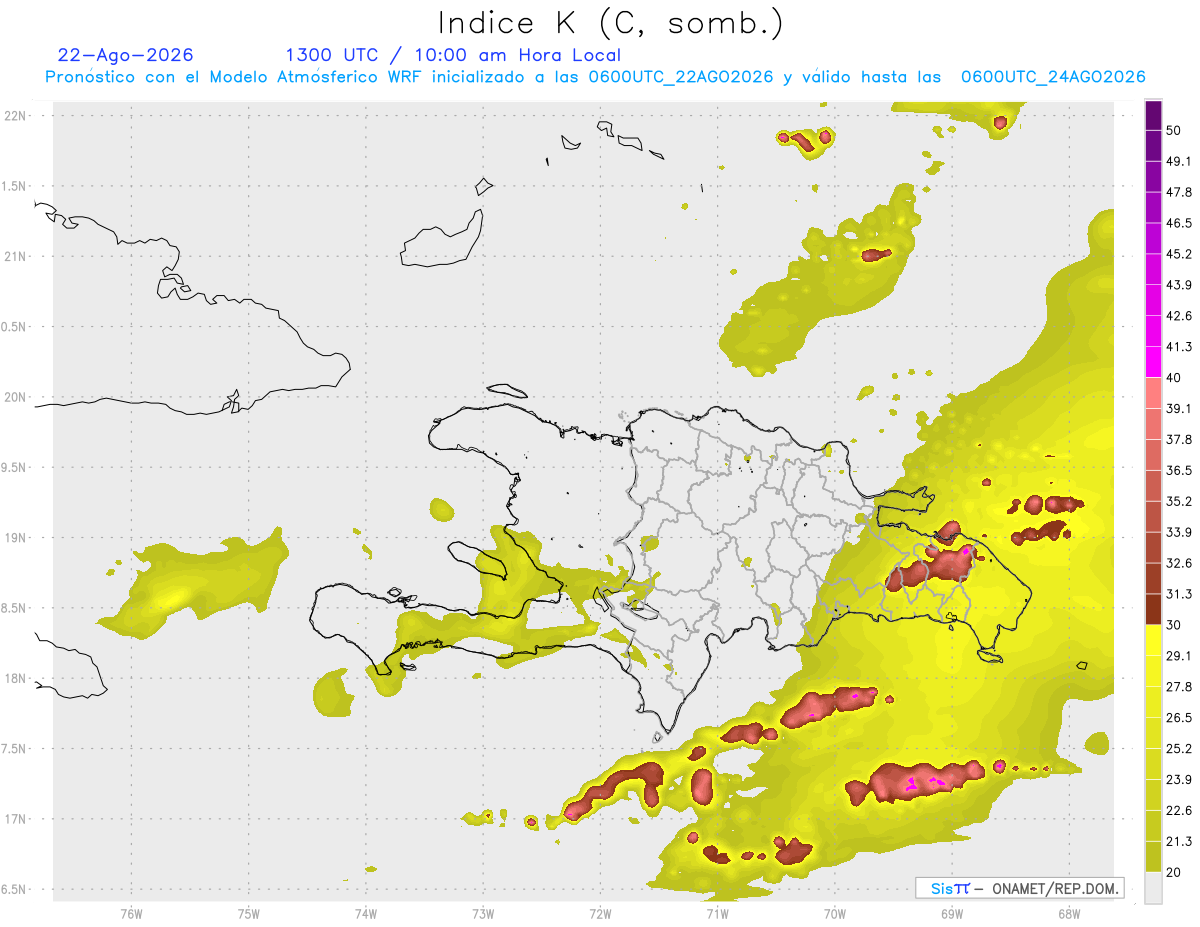Viewport: 1200px width, 927px height.
Task: Click the '31.3' color scale value
Action: click(1180, 595)
